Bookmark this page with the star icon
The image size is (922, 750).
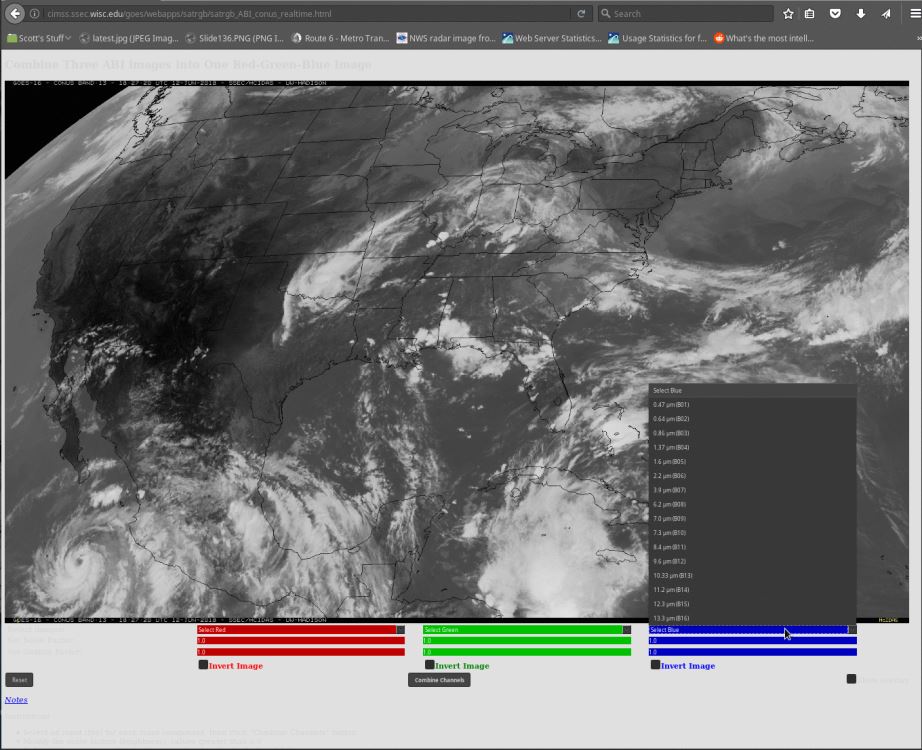click(x=788, y=14)
